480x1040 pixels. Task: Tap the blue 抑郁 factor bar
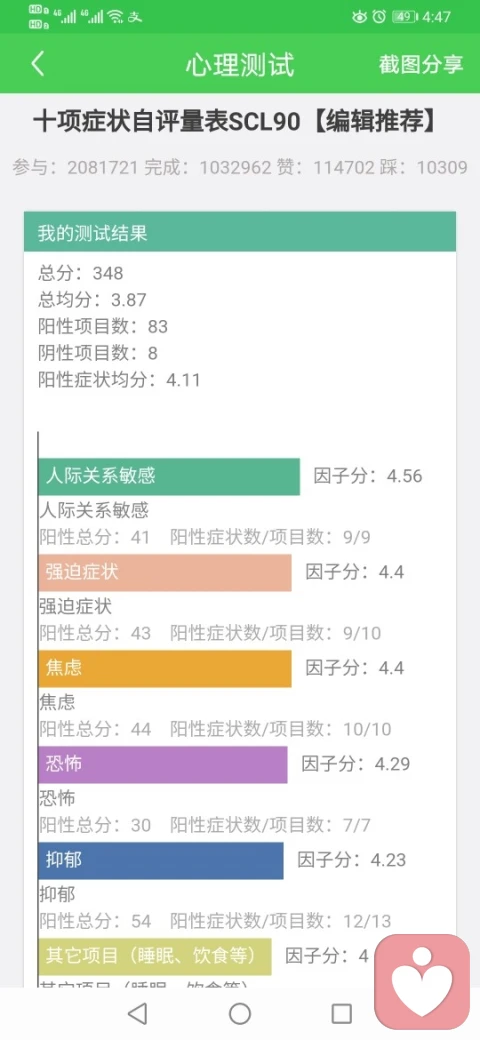tap(160, 861)
